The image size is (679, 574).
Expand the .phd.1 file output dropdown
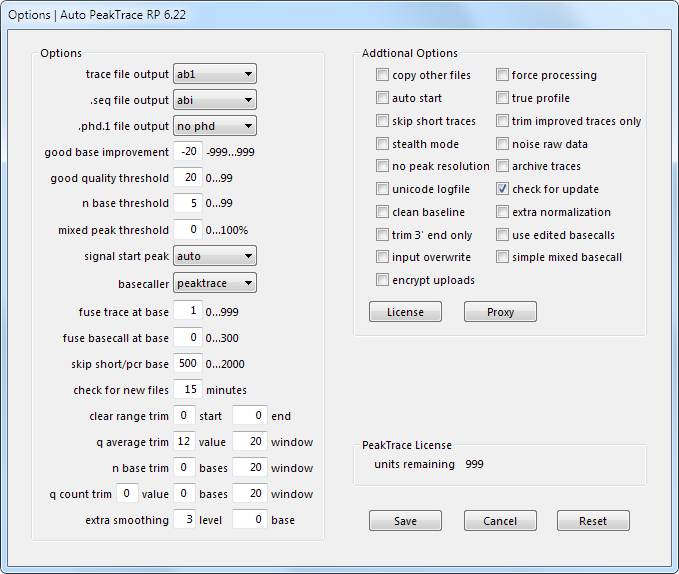coord(215,126)
